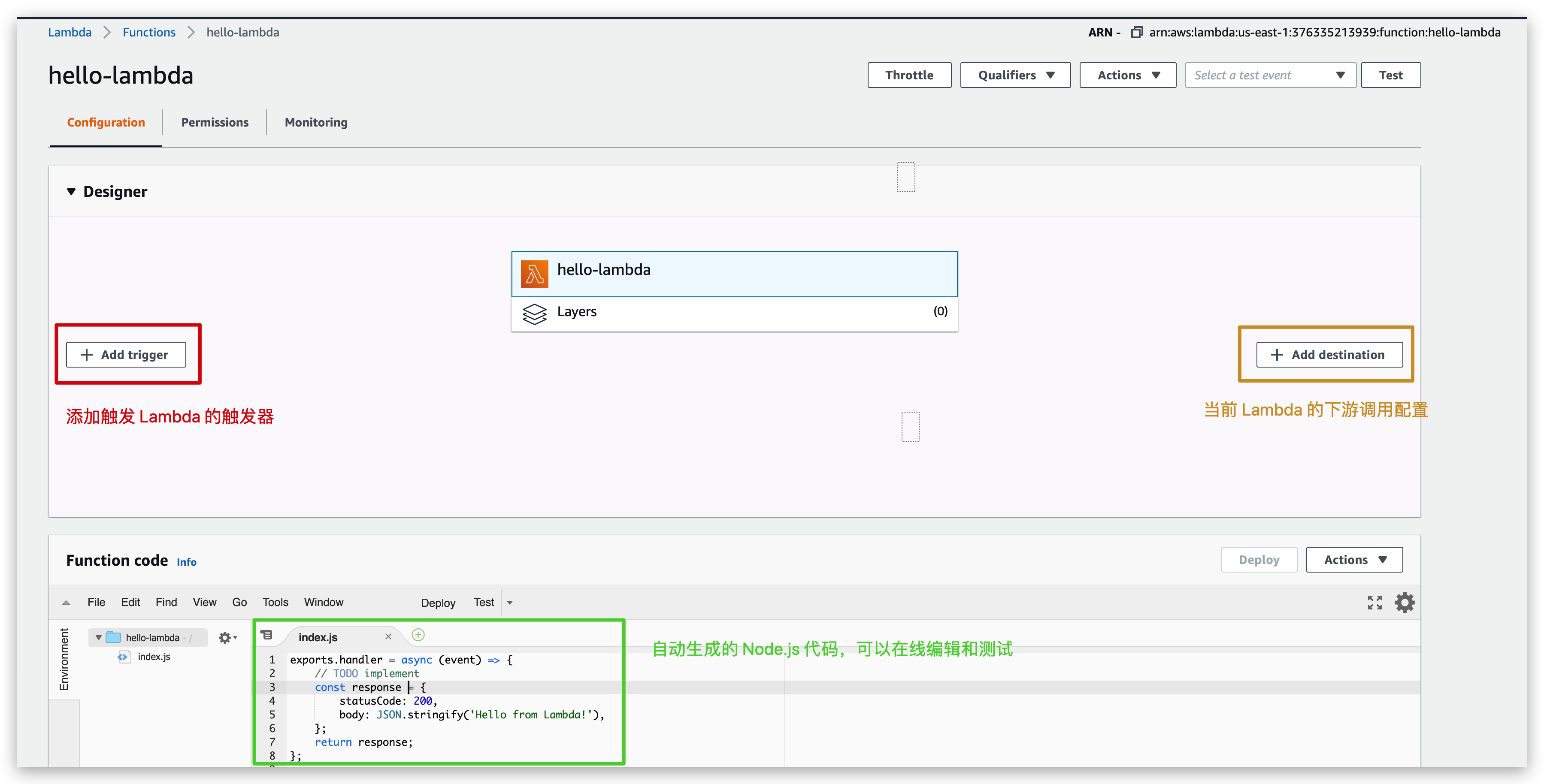
Task: Open the Edit menu in editor
Action: (x=130, y=603)
